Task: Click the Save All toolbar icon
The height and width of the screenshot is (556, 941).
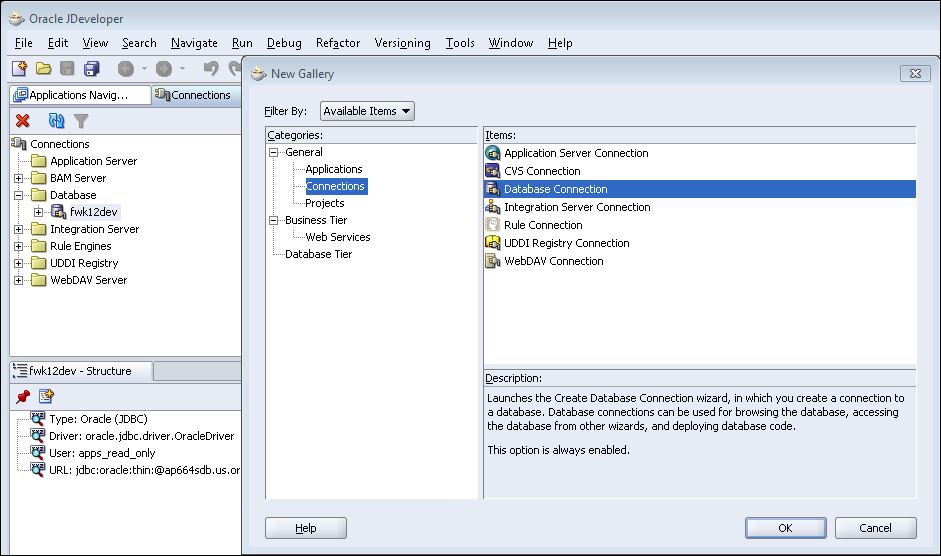Action: (x=91, y=68)
